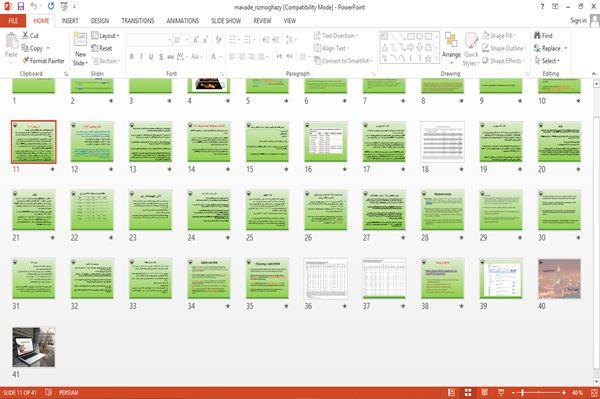Collapse the ribbon with the arrow
Viewport: 600px width, 399px height.
594,73
